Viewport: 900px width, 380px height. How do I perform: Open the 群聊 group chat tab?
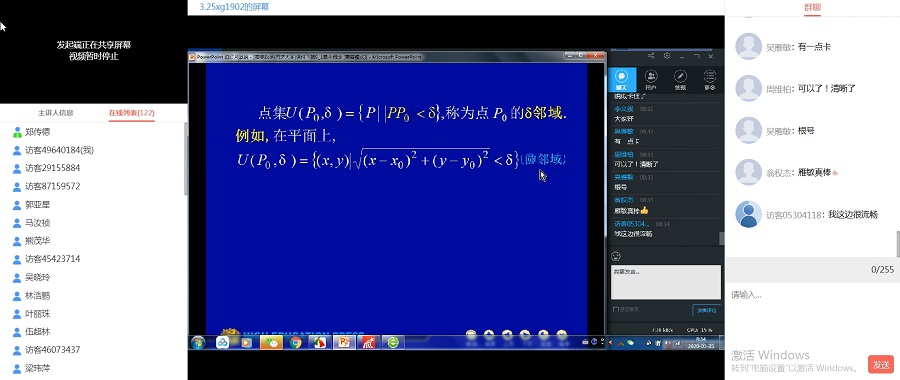[812, 7]
